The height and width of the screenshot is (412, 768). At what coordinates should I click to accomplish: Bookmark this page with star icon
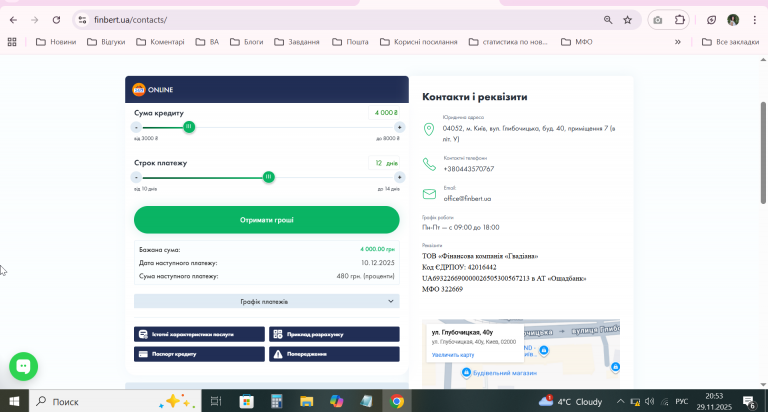pyautogui.click(x=627, y=20)
